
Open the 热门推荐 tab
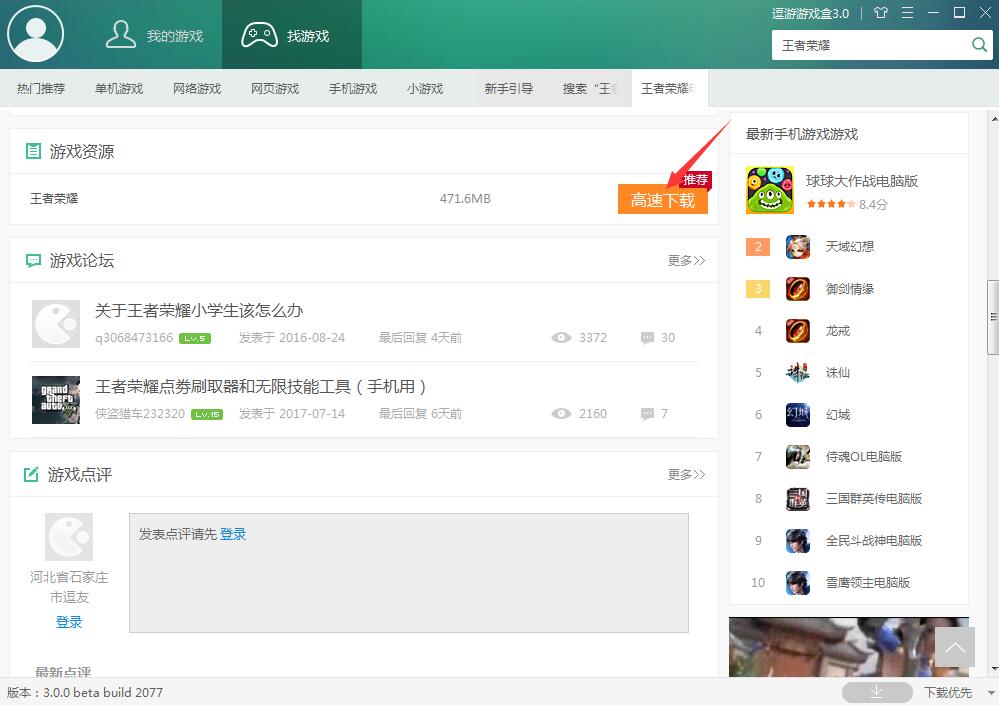point(41,89)
